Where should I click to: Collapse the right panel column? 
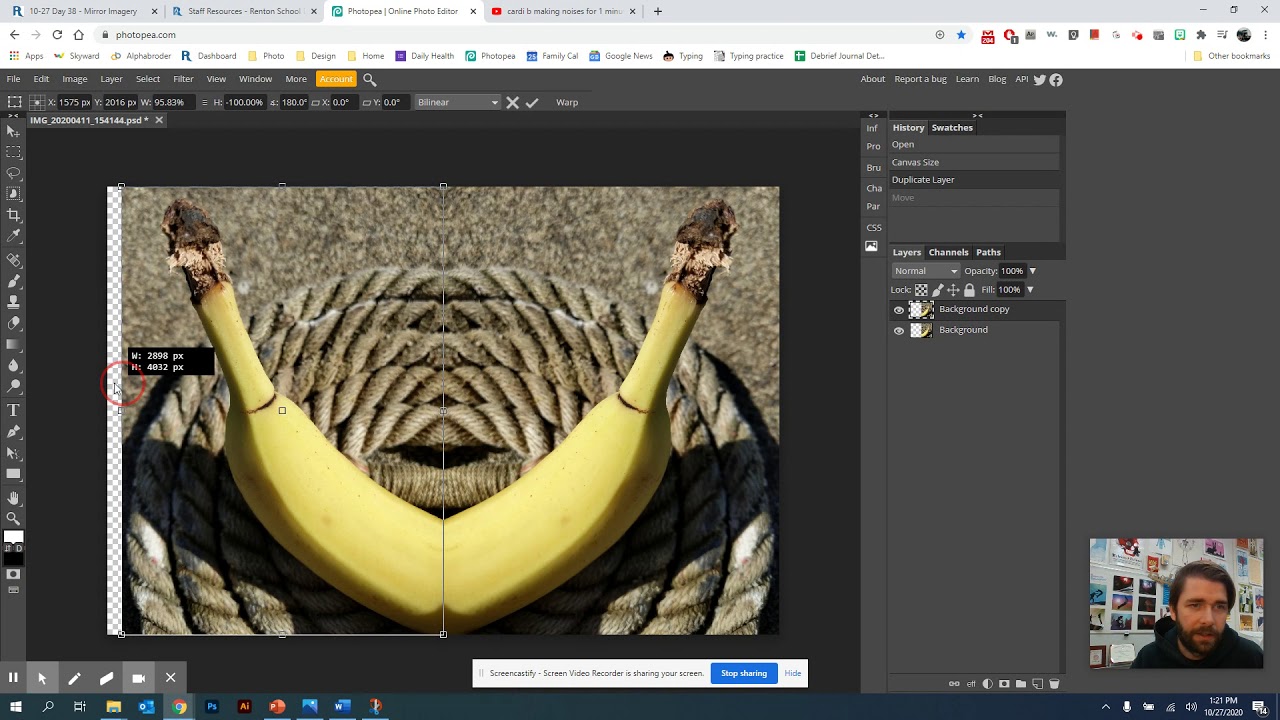pyautogui.click(x=977, y=116)
